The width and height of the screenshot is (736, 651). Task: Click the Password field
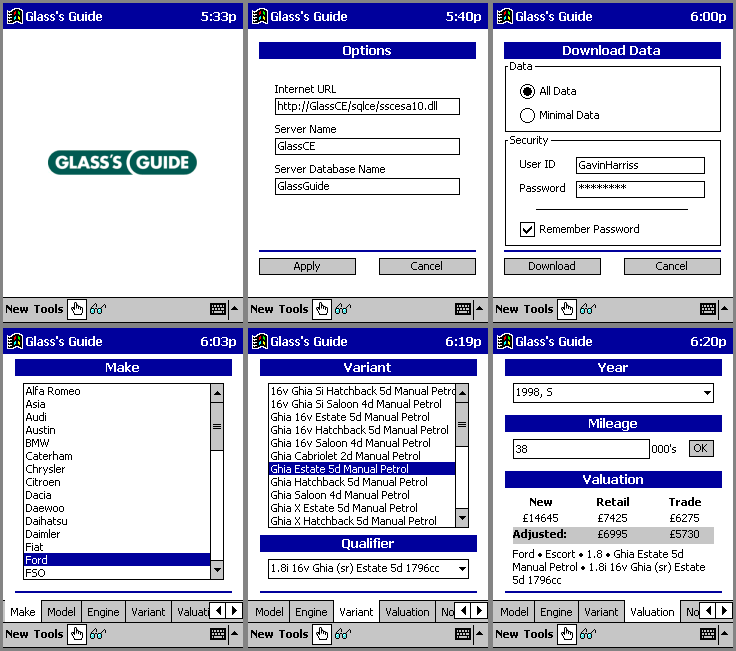coord(640,189)
